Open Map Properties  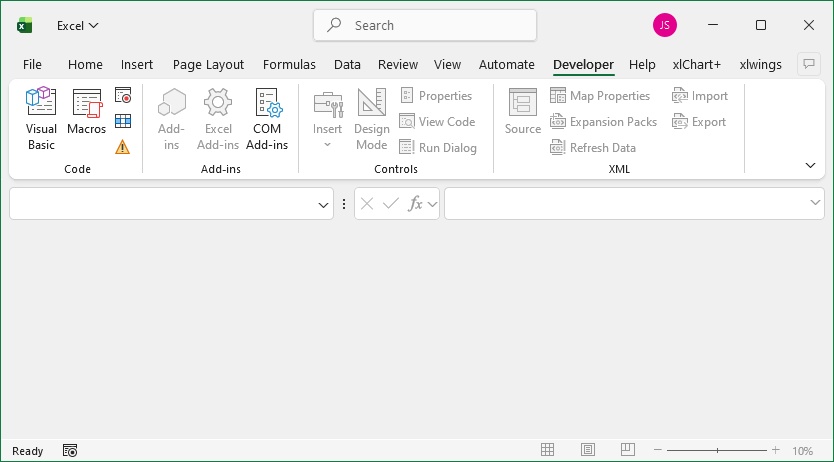click(x=600, y=96)
